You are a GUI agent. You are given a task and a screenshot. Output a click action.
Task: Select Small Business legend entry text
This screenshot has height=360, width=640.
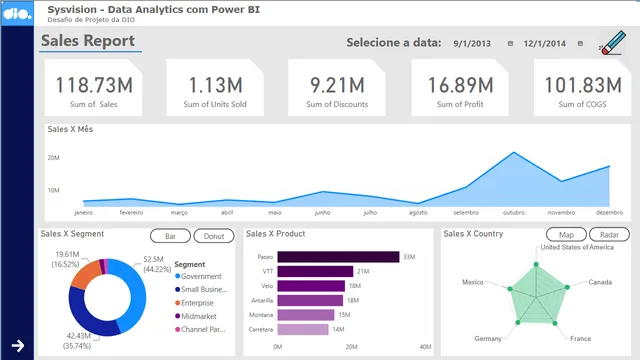tap(204, 289)
